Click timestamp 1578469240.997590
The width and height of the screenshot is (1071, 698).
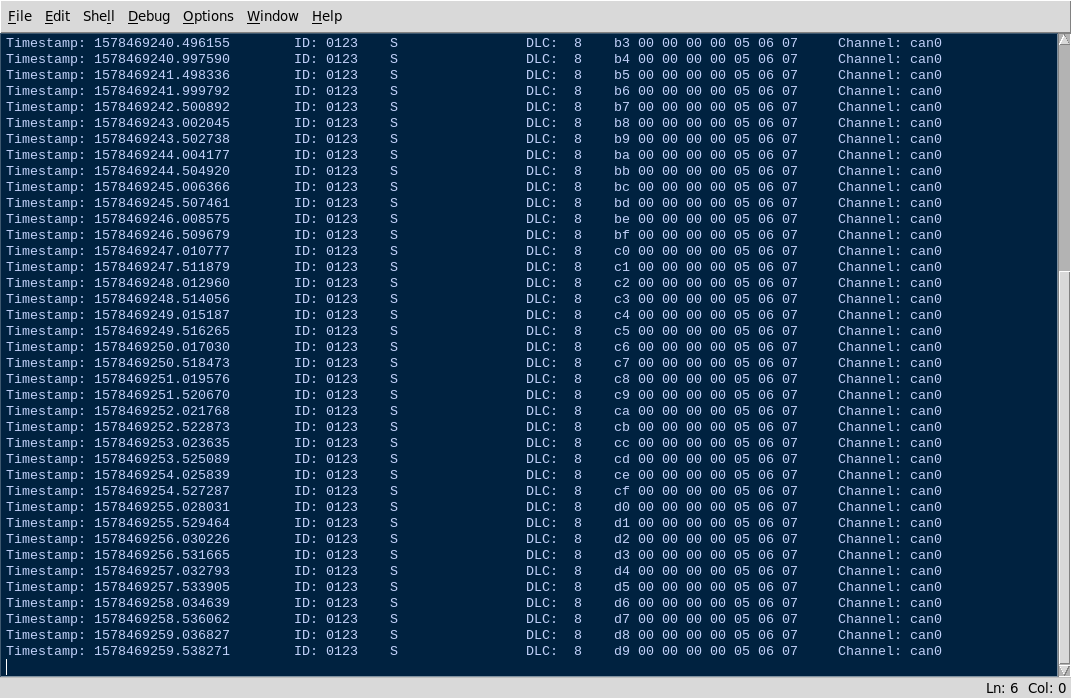(162, 59)
